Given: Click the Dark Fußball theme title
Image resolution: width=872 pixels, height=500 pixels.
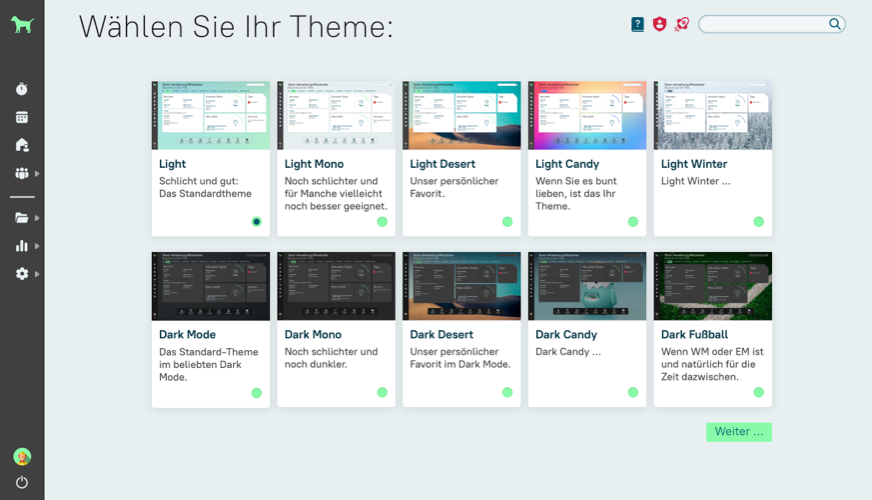Looking at the screenshot, I should pyautogui.click(x=693, y=335).
